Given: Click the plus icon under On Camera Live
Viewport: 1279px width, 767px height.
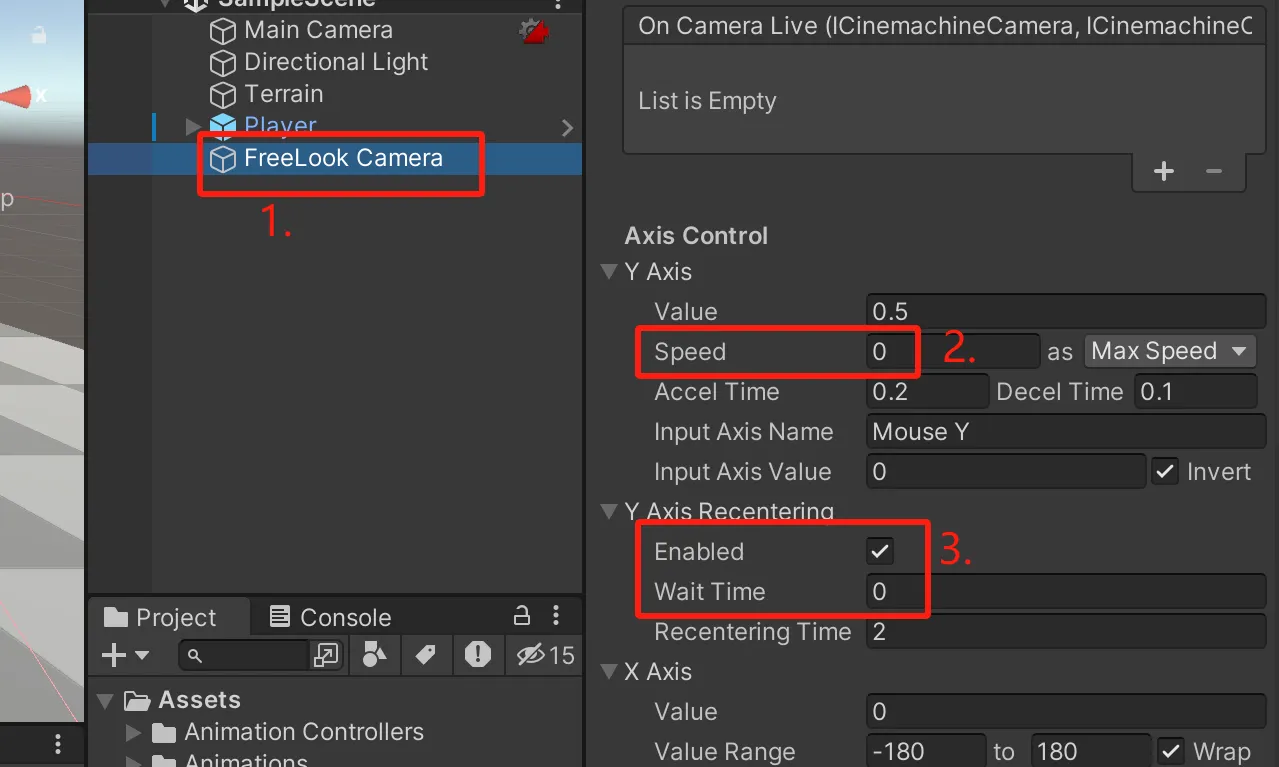Looking at the screenshot, I should tap(1163, 171).
